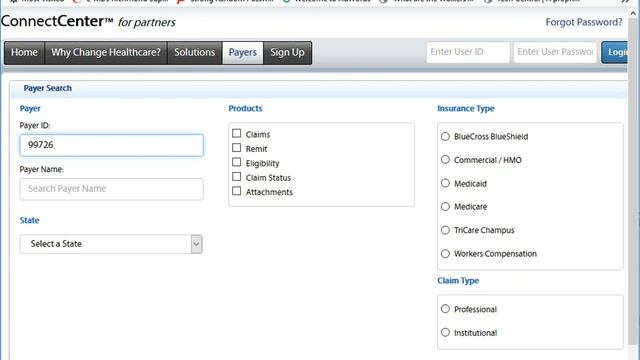Open the Why Change Healthcare? tab
640x360 pixels.
click(x=106, y=53)
